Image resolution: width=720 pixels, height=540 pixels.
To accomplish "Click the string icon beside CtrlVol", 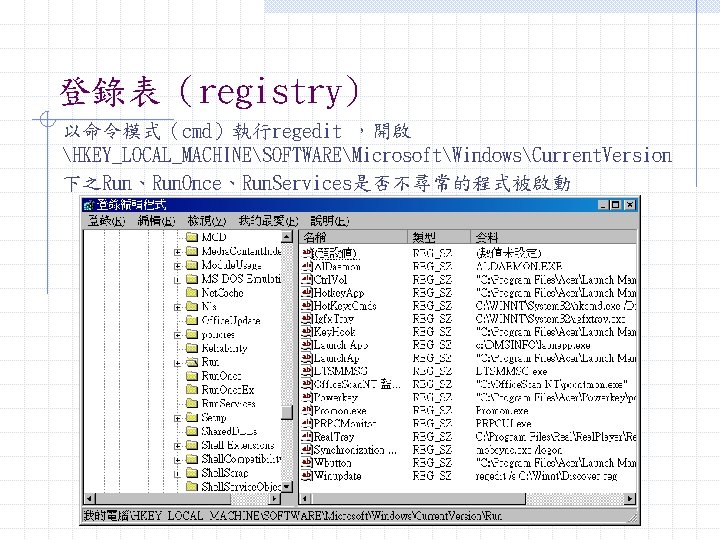I will [x=307, y=279].
